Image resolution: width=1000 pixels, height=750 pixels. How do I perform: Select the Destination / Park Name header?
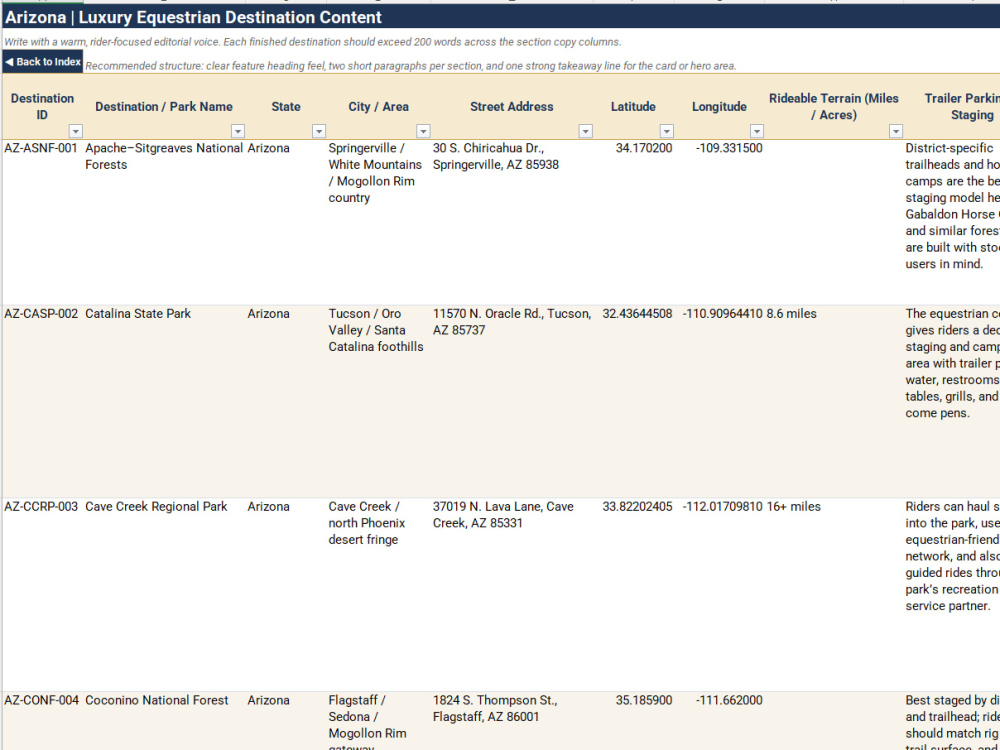pos(165,107)
